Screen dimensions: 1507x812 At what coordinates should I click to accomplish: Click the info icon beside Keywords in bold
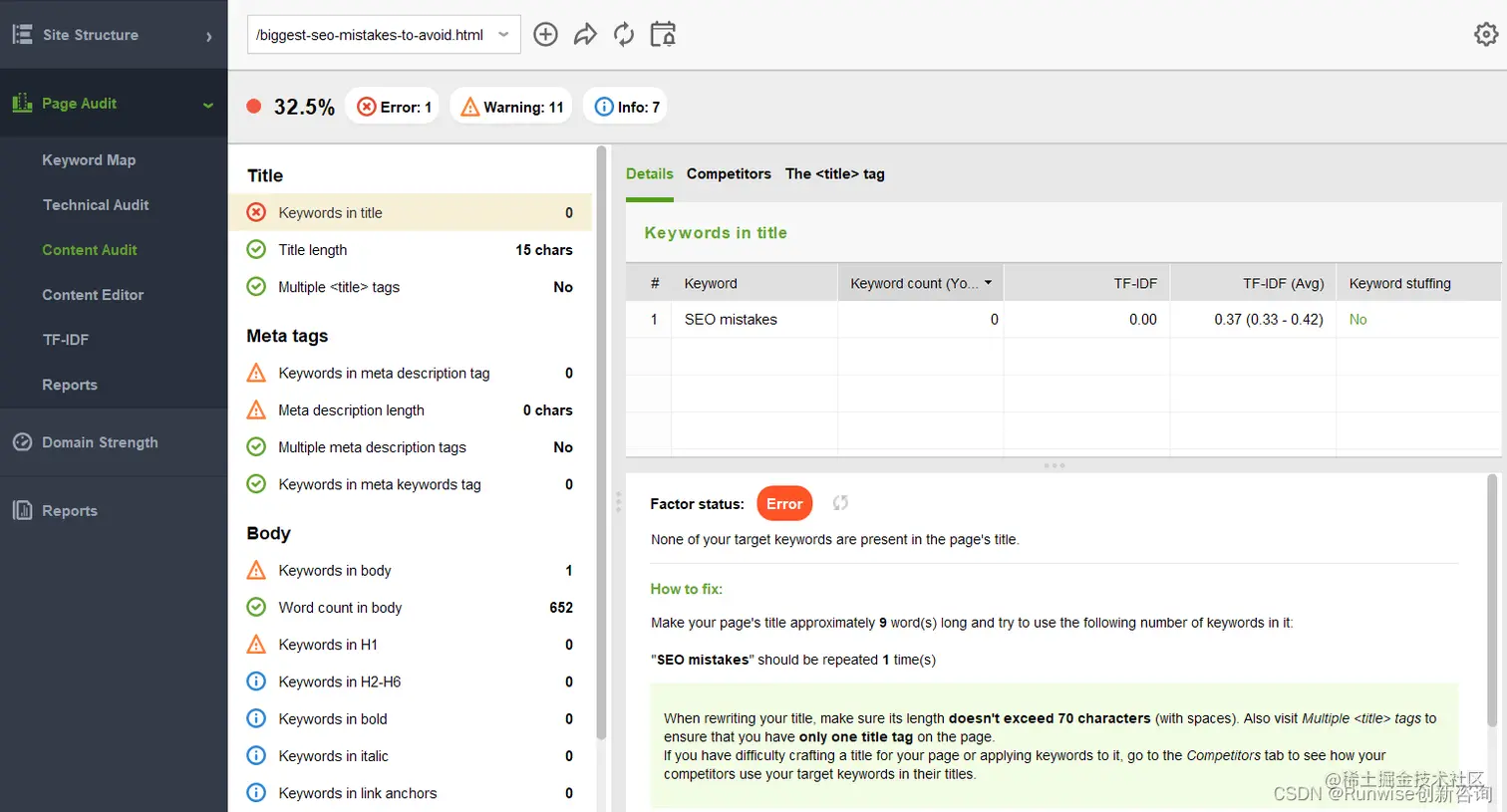256,718
